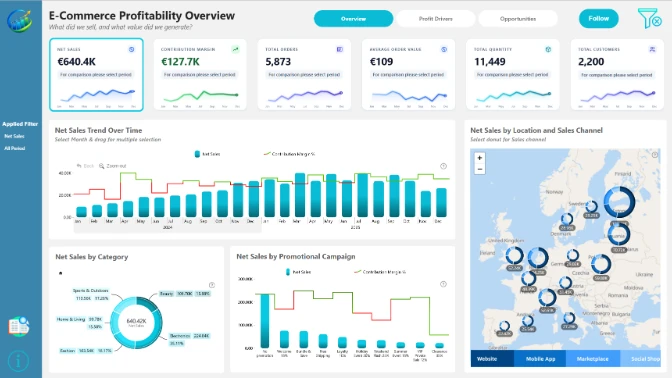The width and height of the screenshot is (672, 378).
Task: Toggle Contribution Margin % legend in promotional chart
Action: (380, 272)
